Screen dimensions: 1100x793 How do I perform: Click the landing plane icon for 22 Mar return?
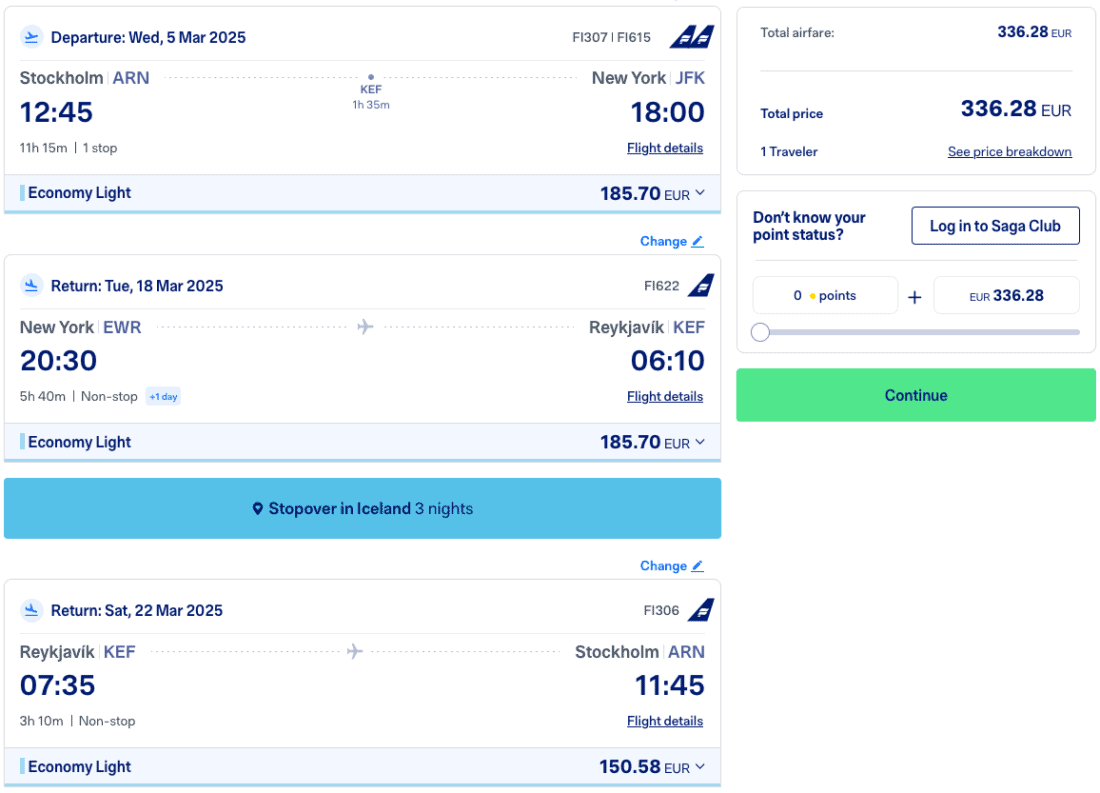coord(32,610)
